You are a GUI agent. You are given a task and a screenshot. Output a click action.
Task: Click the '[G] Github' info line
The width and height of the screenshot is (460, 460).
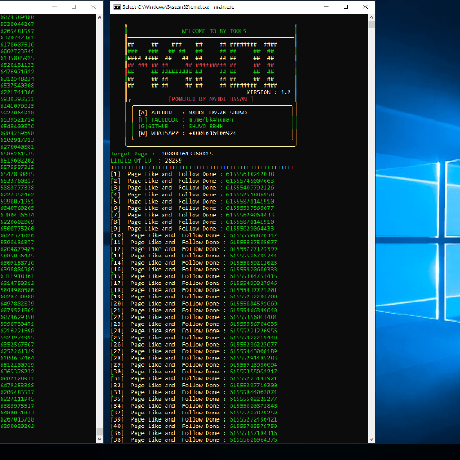[181, 126]
